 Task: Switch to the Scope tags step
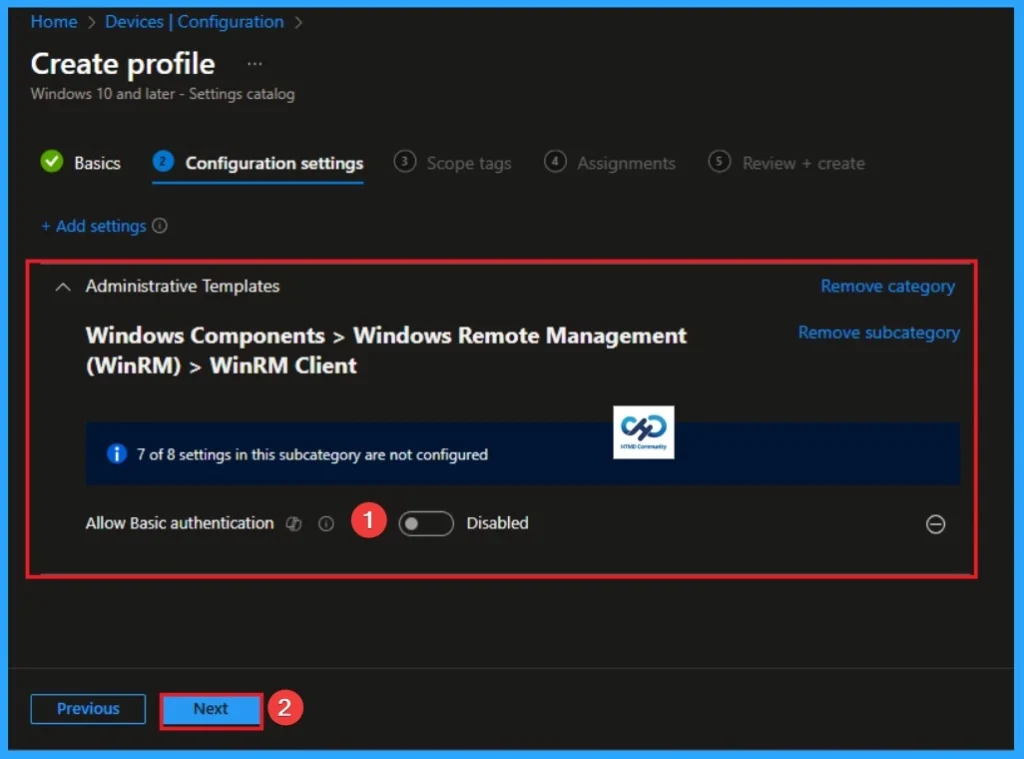tap(468, 162)
